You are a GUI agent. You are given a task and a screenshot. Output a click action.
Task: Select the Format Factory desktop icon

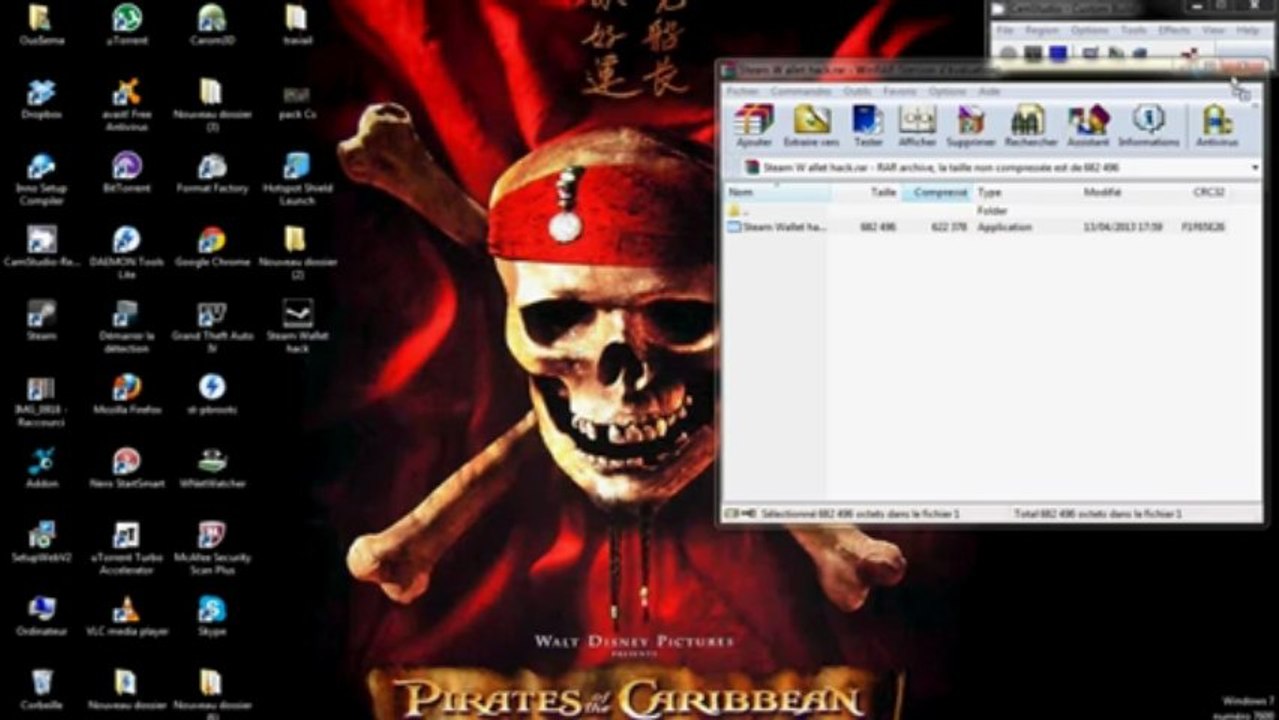click(212, 174)
